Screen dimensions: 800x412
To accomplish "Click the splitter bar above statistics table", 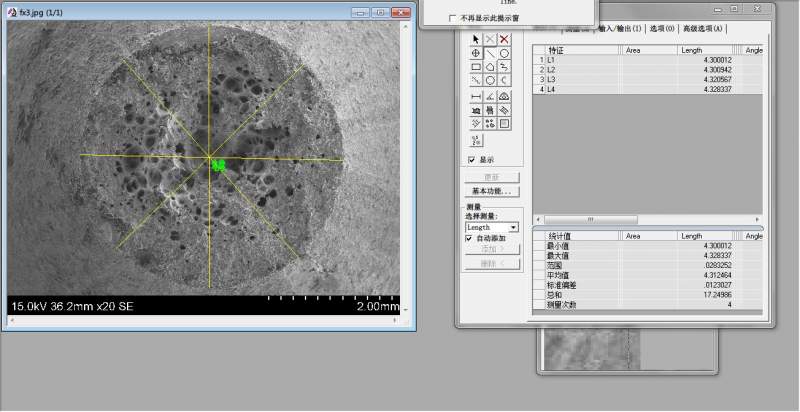I will (x=648, y=227).
